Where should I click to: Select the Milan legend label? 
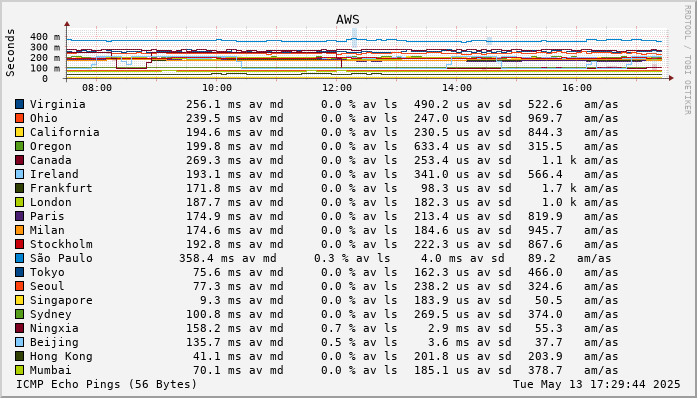(47, 230)
